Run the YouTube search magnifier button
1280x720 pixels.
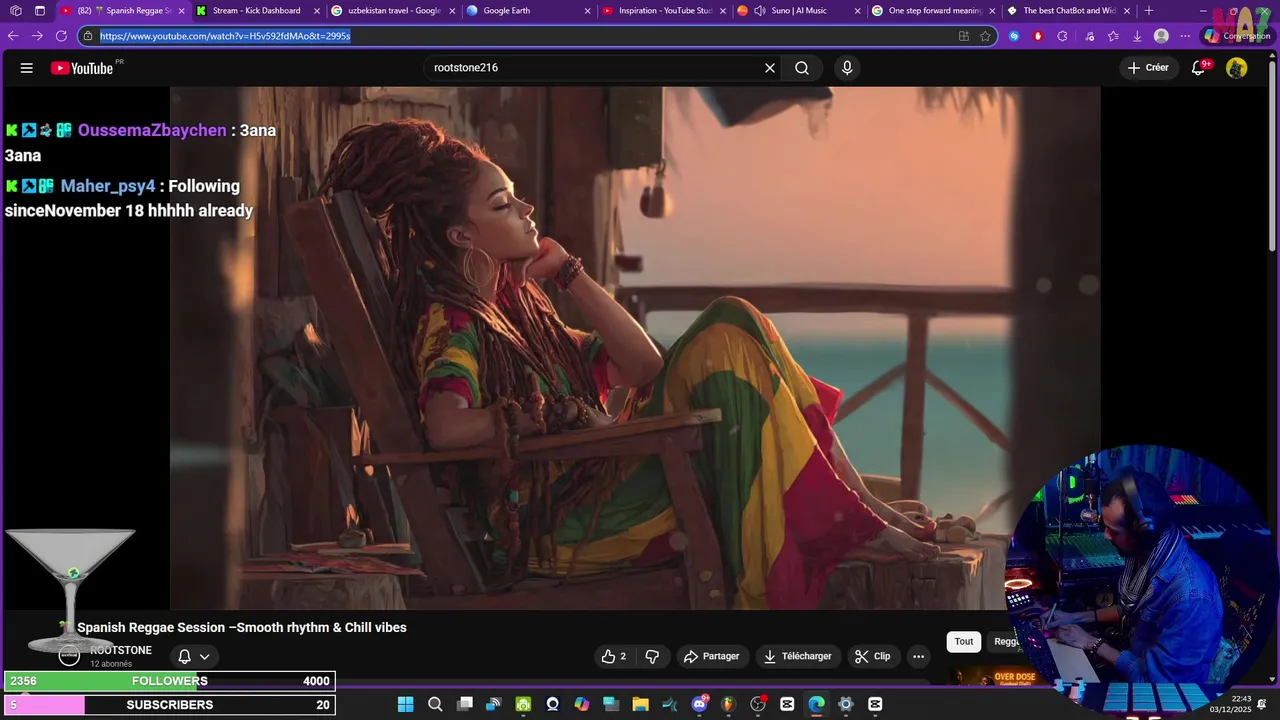pyautogui.click(x=802, y=68)
